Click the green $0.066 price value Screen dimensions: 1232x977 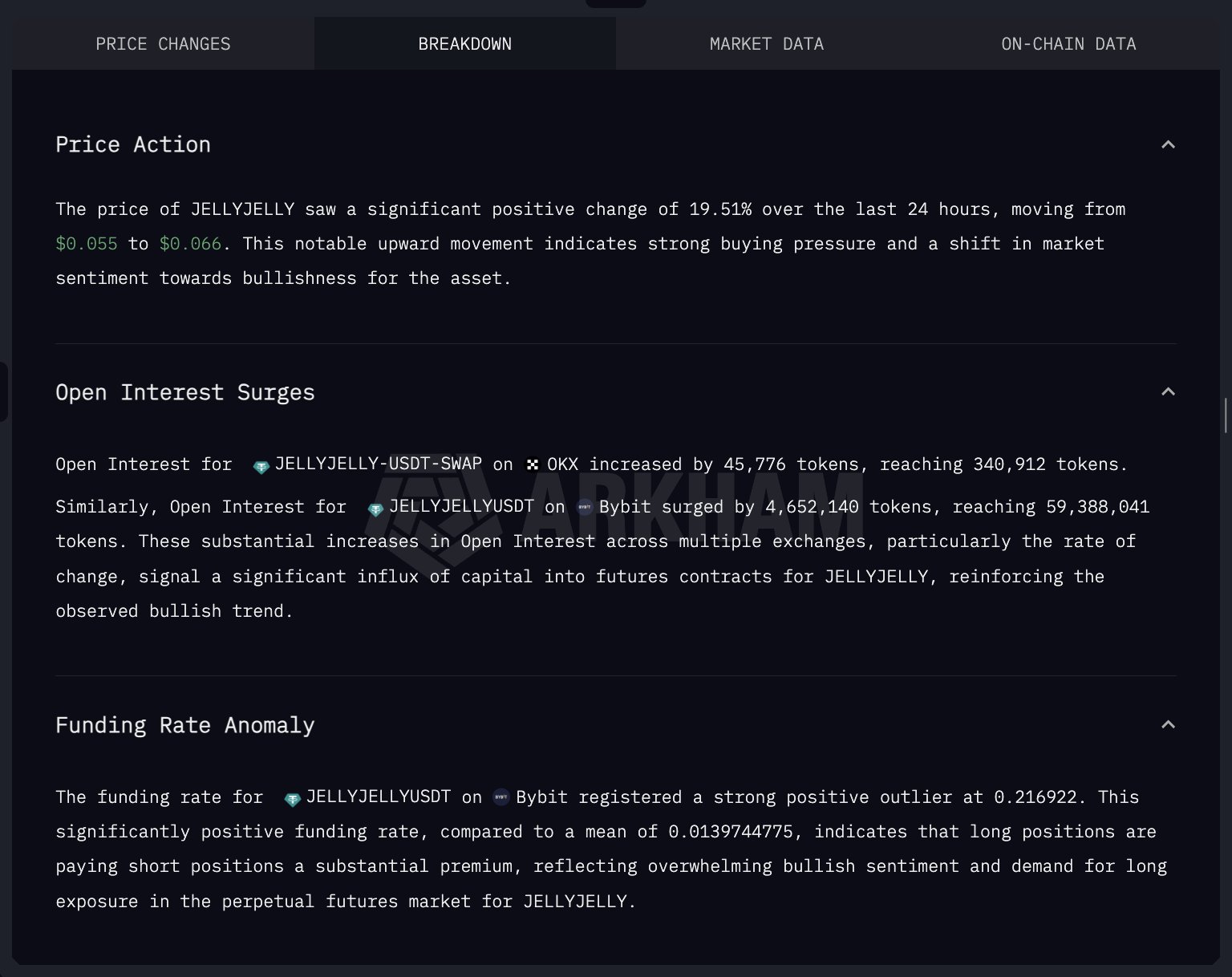[190, 244]
